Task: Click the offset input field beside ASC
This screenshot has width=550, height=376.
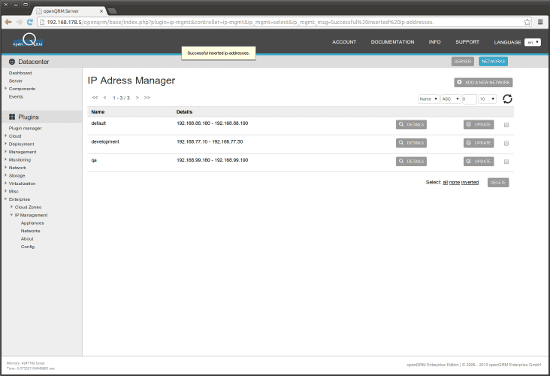Action: [x=469, y=99]
